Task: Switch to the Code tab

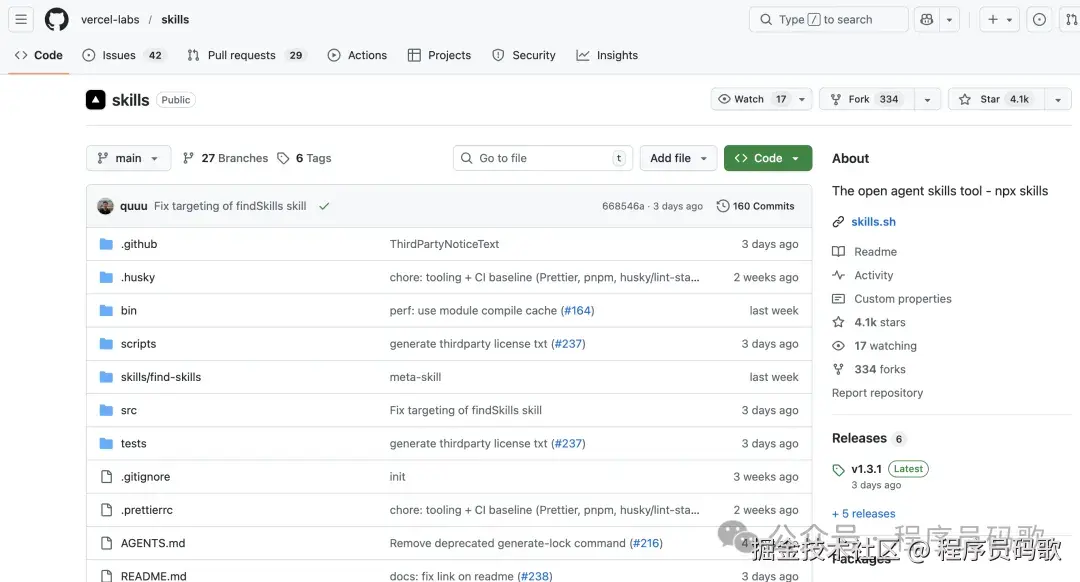Action: [39, 55]
